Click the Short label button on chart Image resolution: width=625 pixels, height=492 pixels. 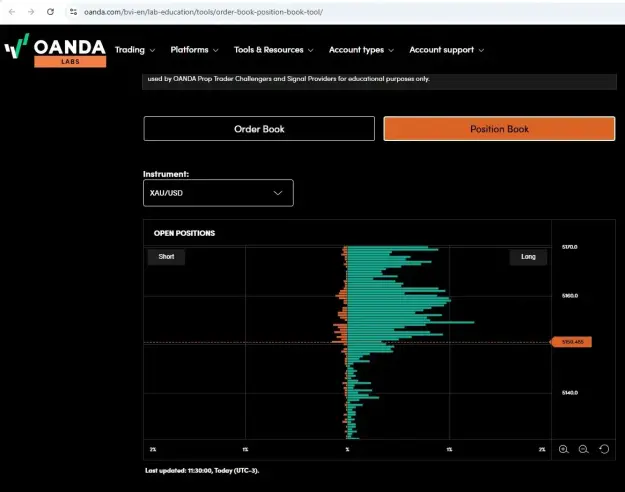click(x=166, y=257)
